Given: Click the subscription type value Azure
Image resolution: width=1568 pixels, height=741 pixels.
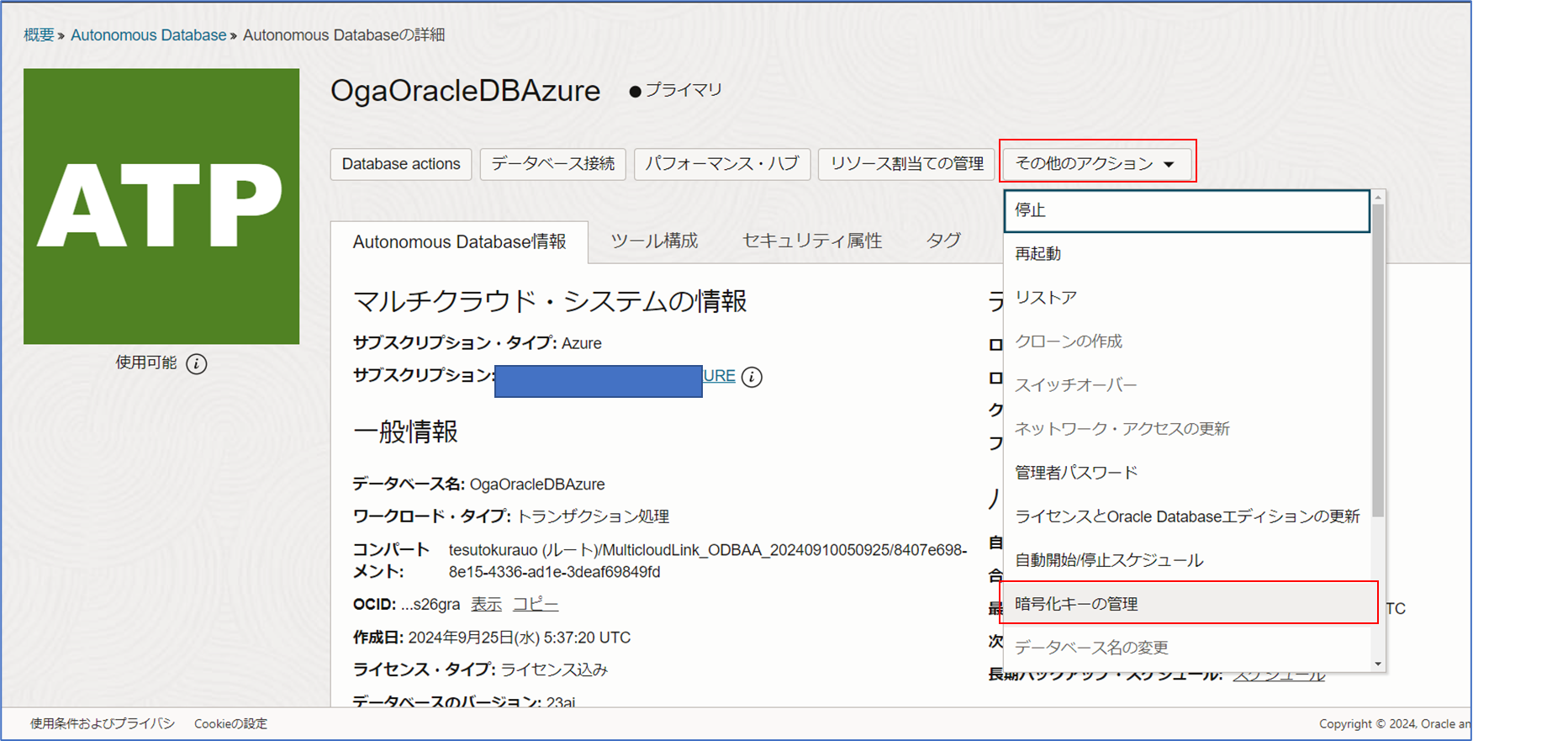Looking at the screenshot, I should [582, 343].
